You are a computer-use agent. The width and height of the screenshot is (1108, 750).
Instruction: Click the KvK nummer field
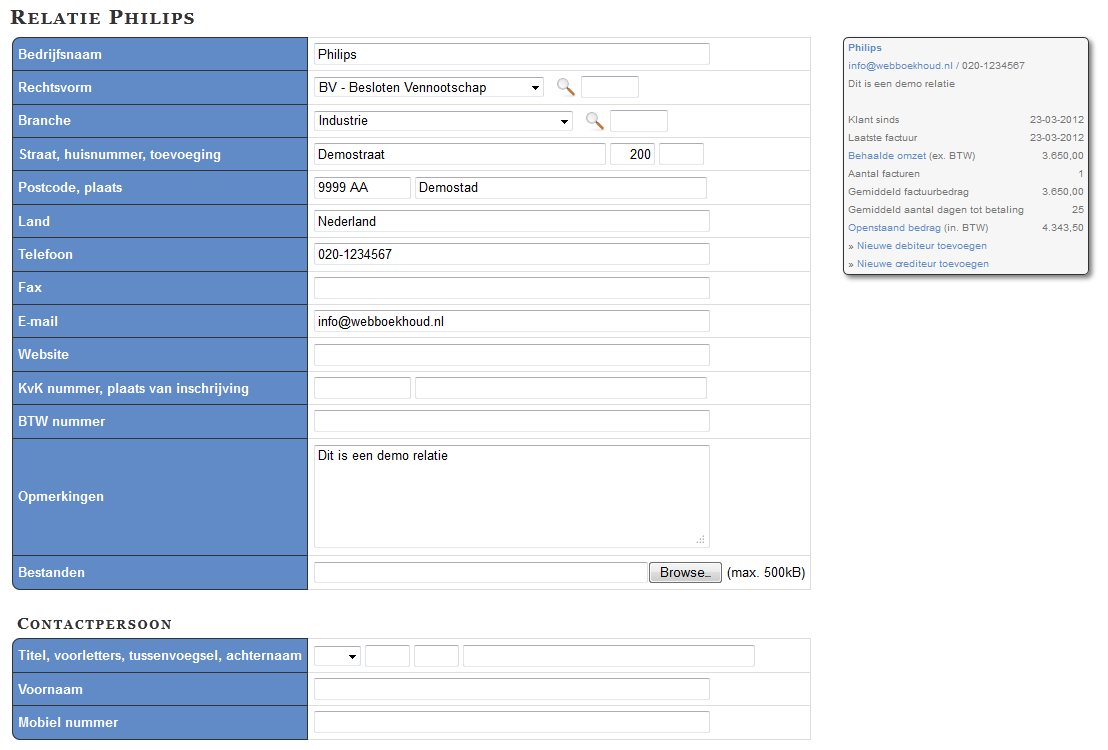pyautogui.click(x=363, y=388)
